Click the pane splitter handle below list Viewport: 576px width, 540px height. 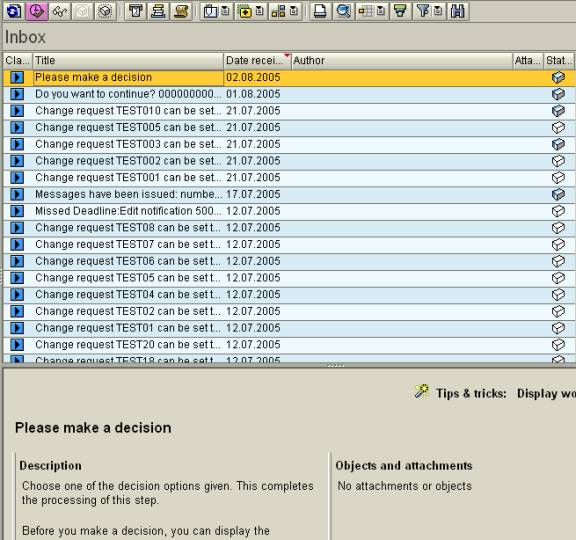click(335, 366)
